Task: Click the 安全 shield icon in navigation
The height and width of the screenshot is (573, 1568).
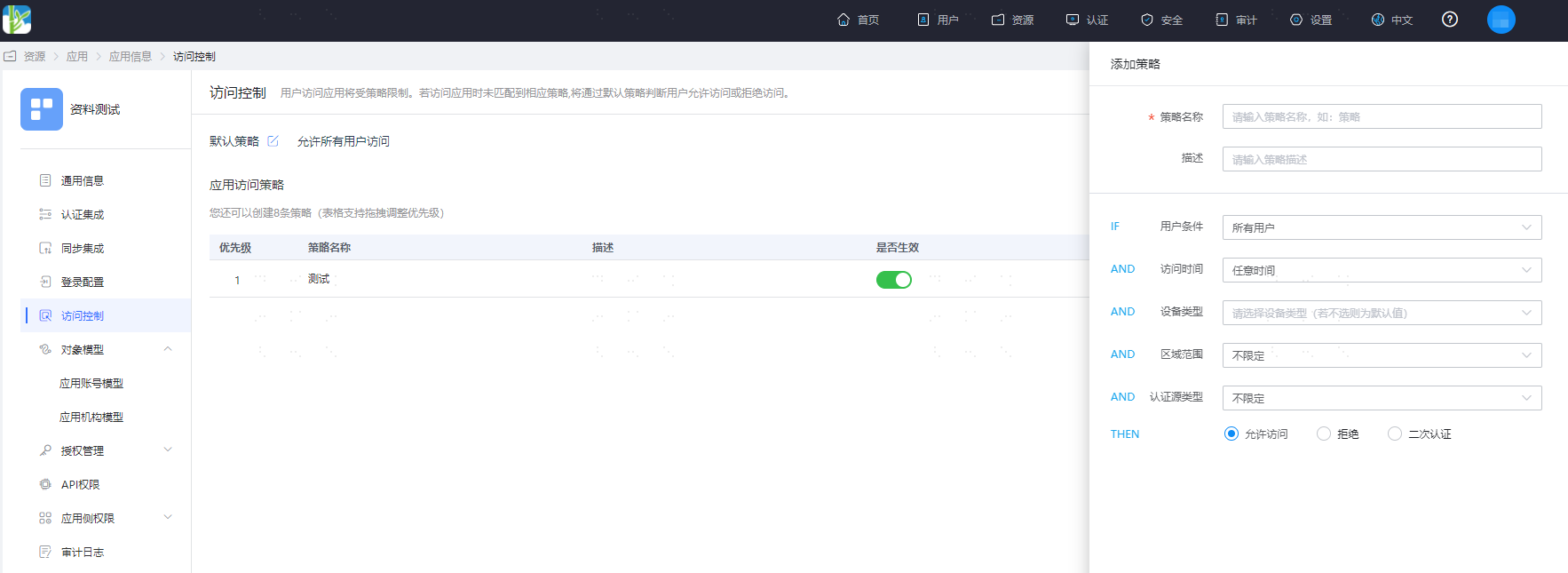Action: tap(1147, 20)
